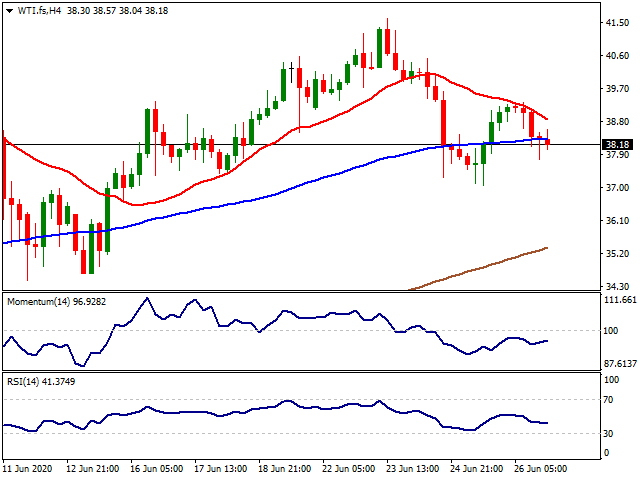This screenshot has height=480, width=640.
Task: Select the 26 Jun 05:00 time label
Action: 541,469
